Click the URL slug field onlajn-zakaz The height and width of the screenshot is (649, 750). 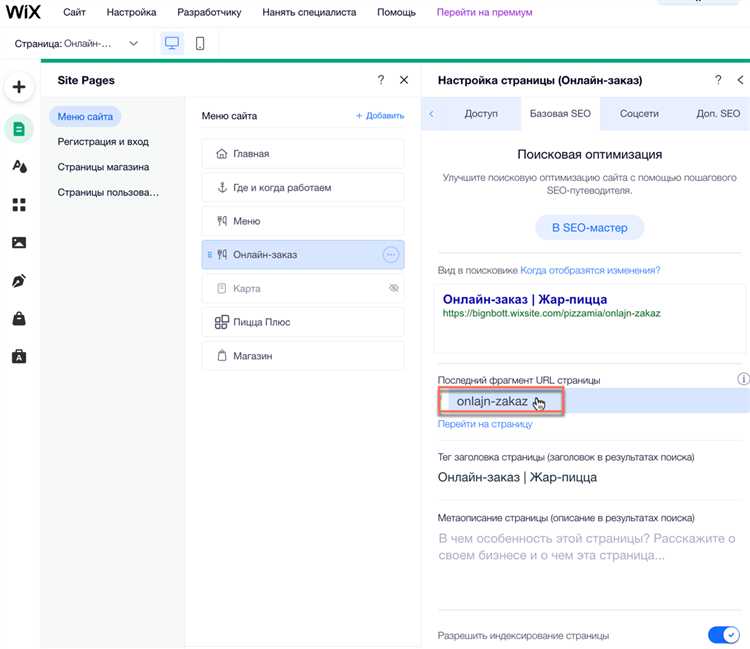coord(492,401)
